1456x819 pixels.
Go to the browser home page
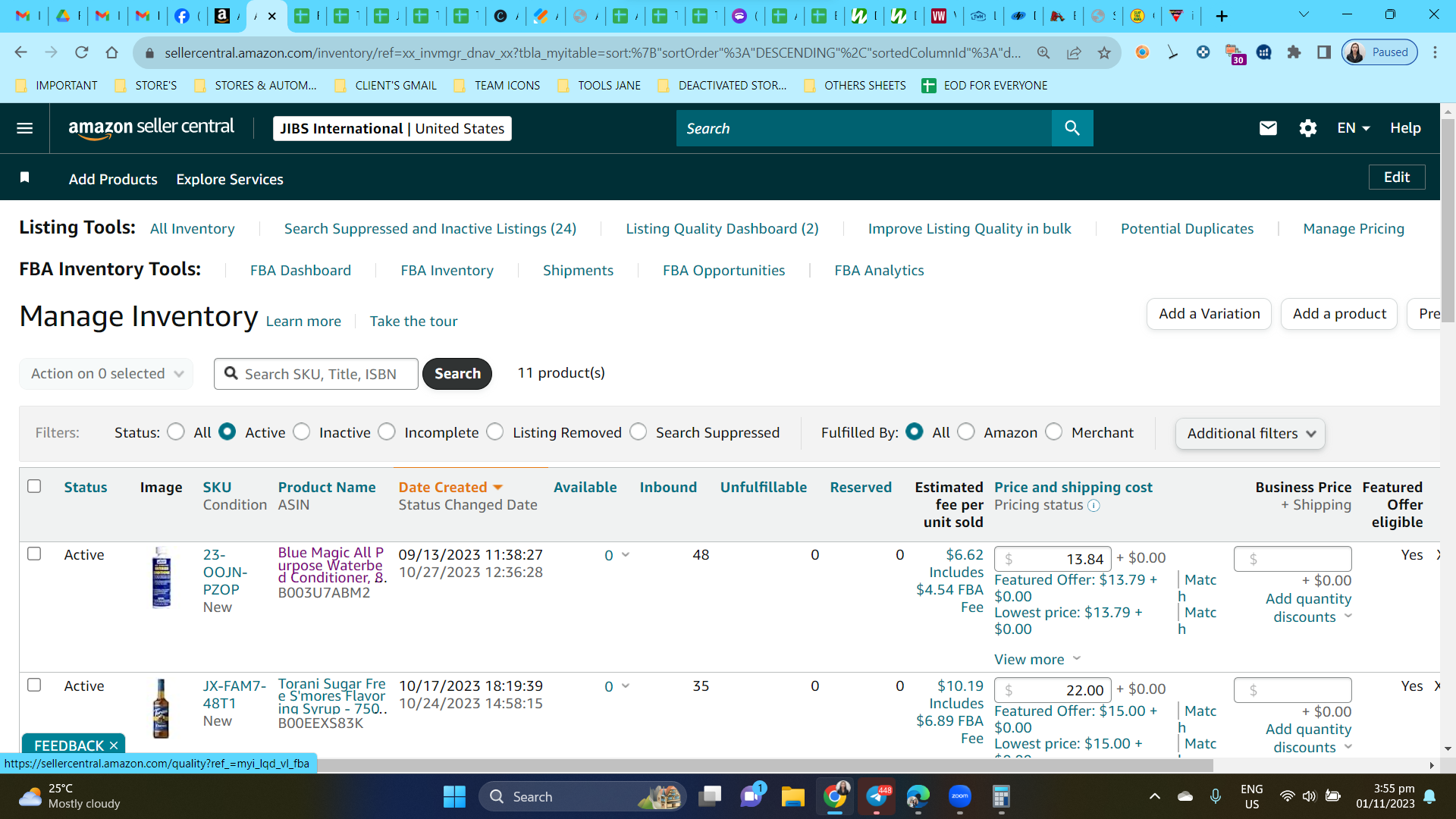tap(112, 52)
